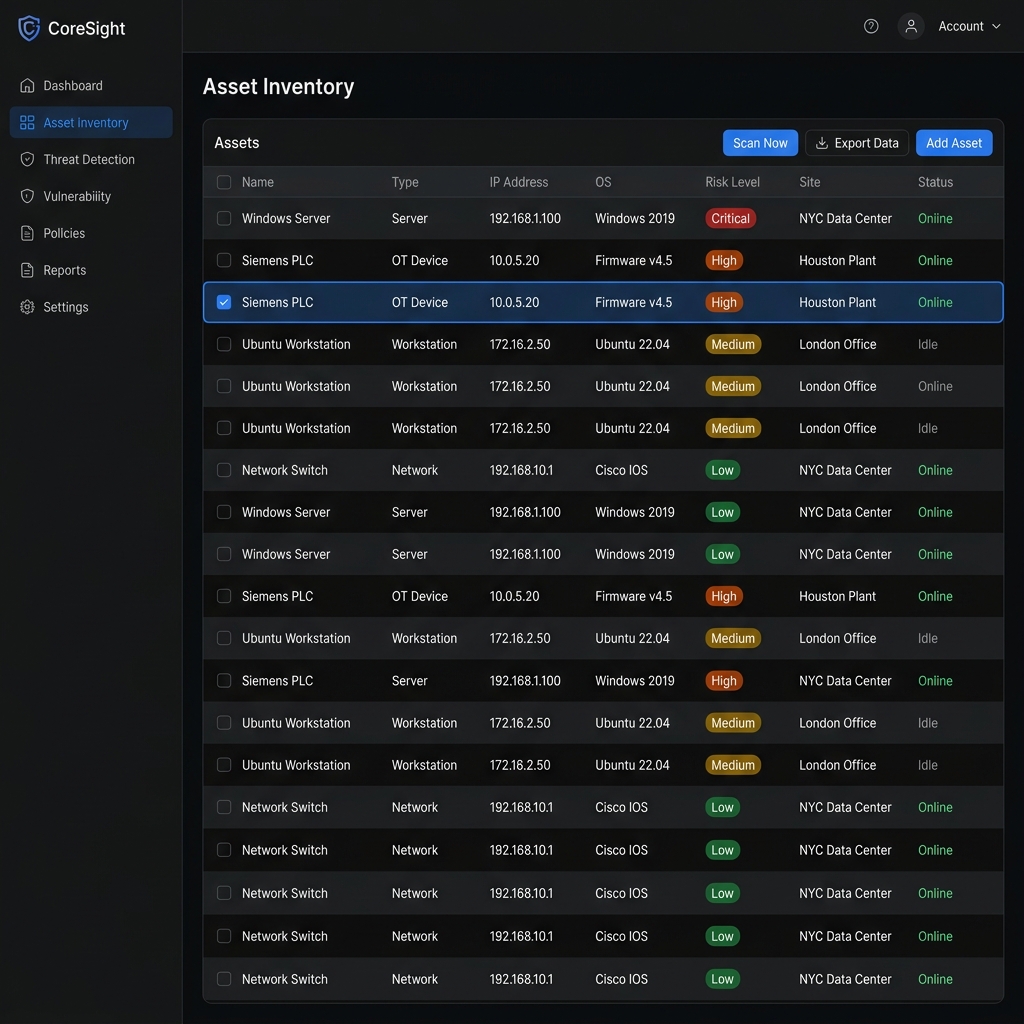This screenshot has height=1024, width=1024.
Task: Click the Add Asset button
Action: click(953, 143)
